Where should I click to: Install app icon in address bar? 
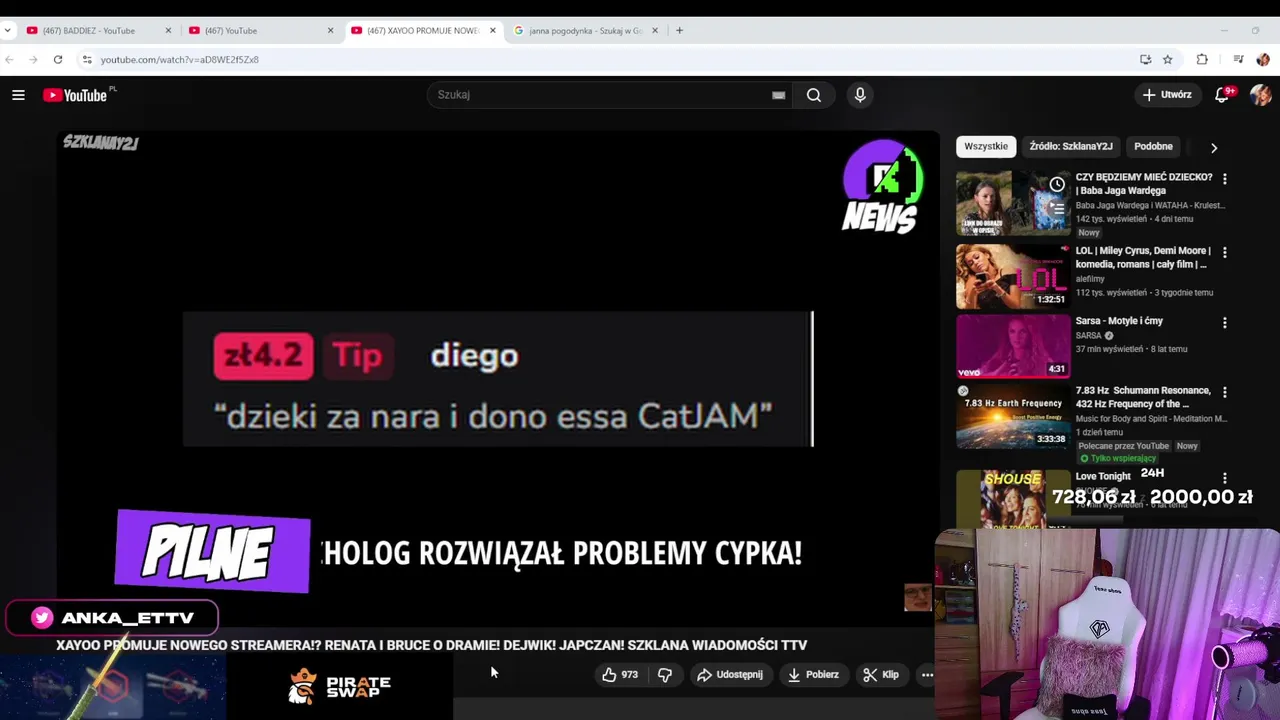tap(1145, 60)
